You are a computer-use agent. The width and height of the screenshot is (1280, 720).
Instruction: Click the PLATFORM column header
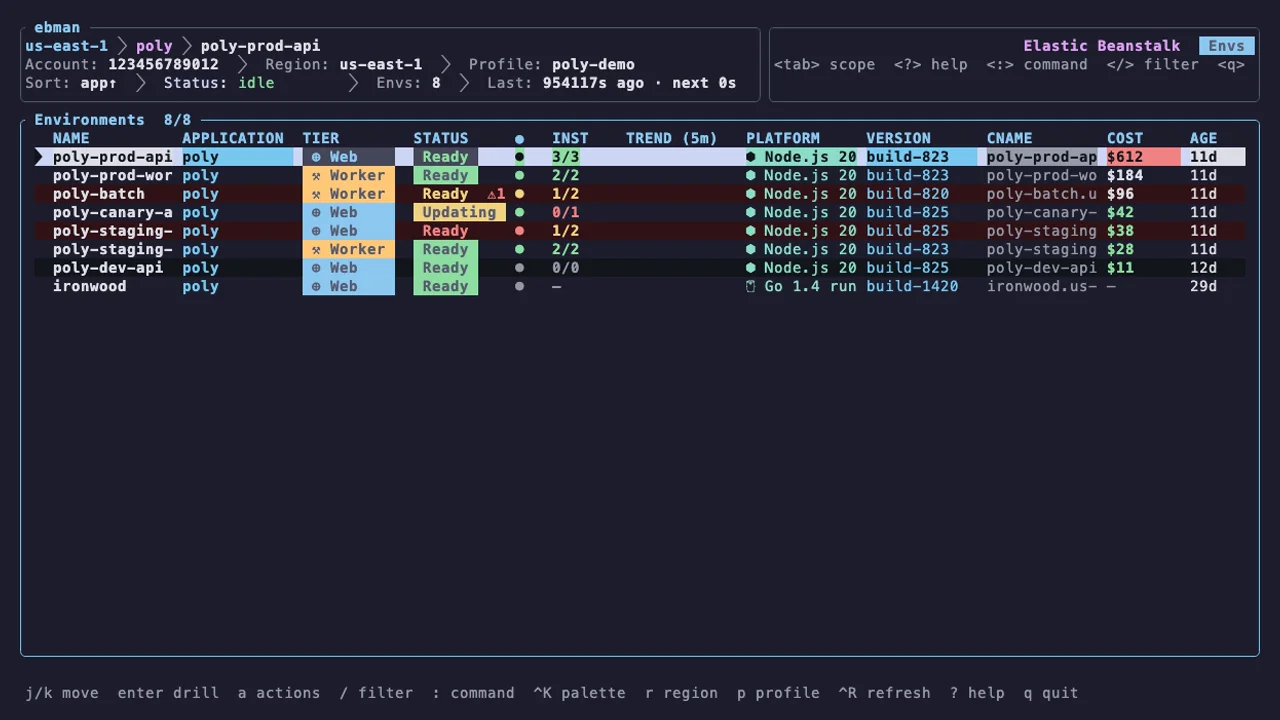[x=783, y=139]
